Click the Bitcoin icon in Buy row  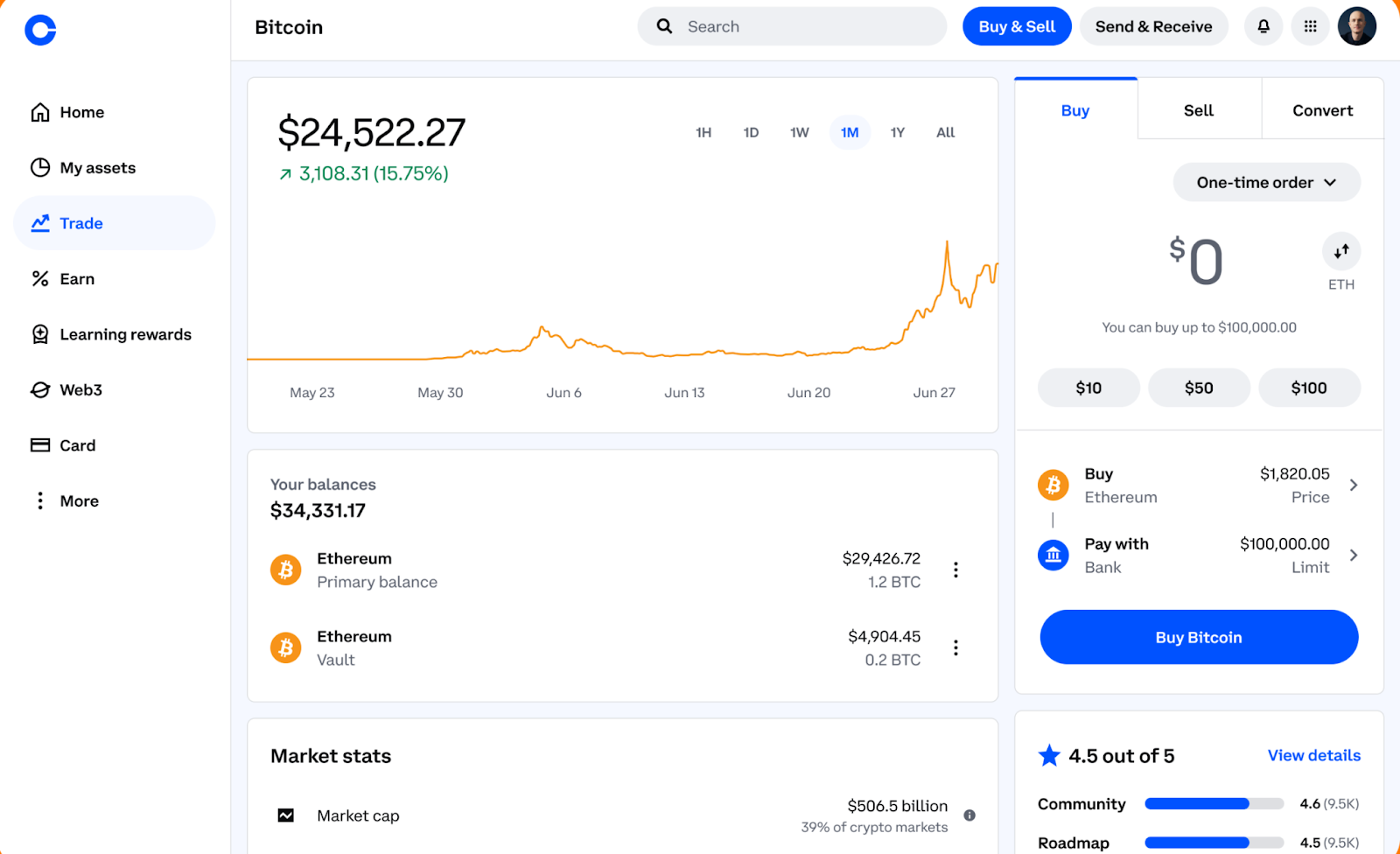point(1053,485)
